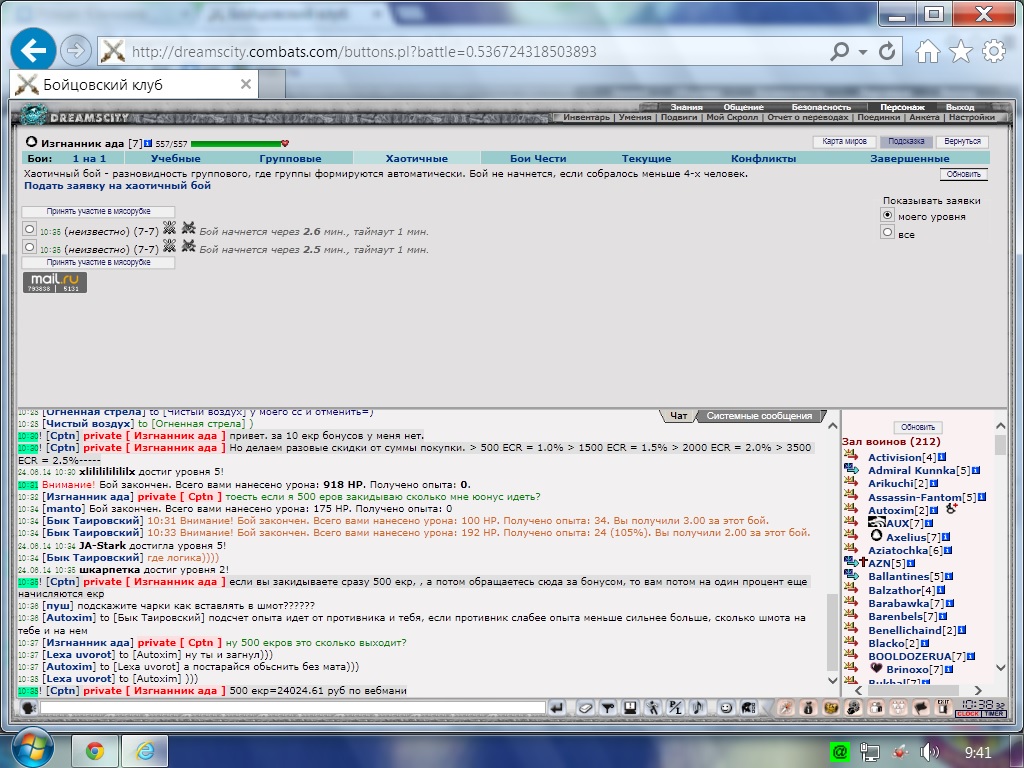1024x768 pixels.
Task: Open info icon next to Aziatochka[6]
Action: (x=948, y=551)
